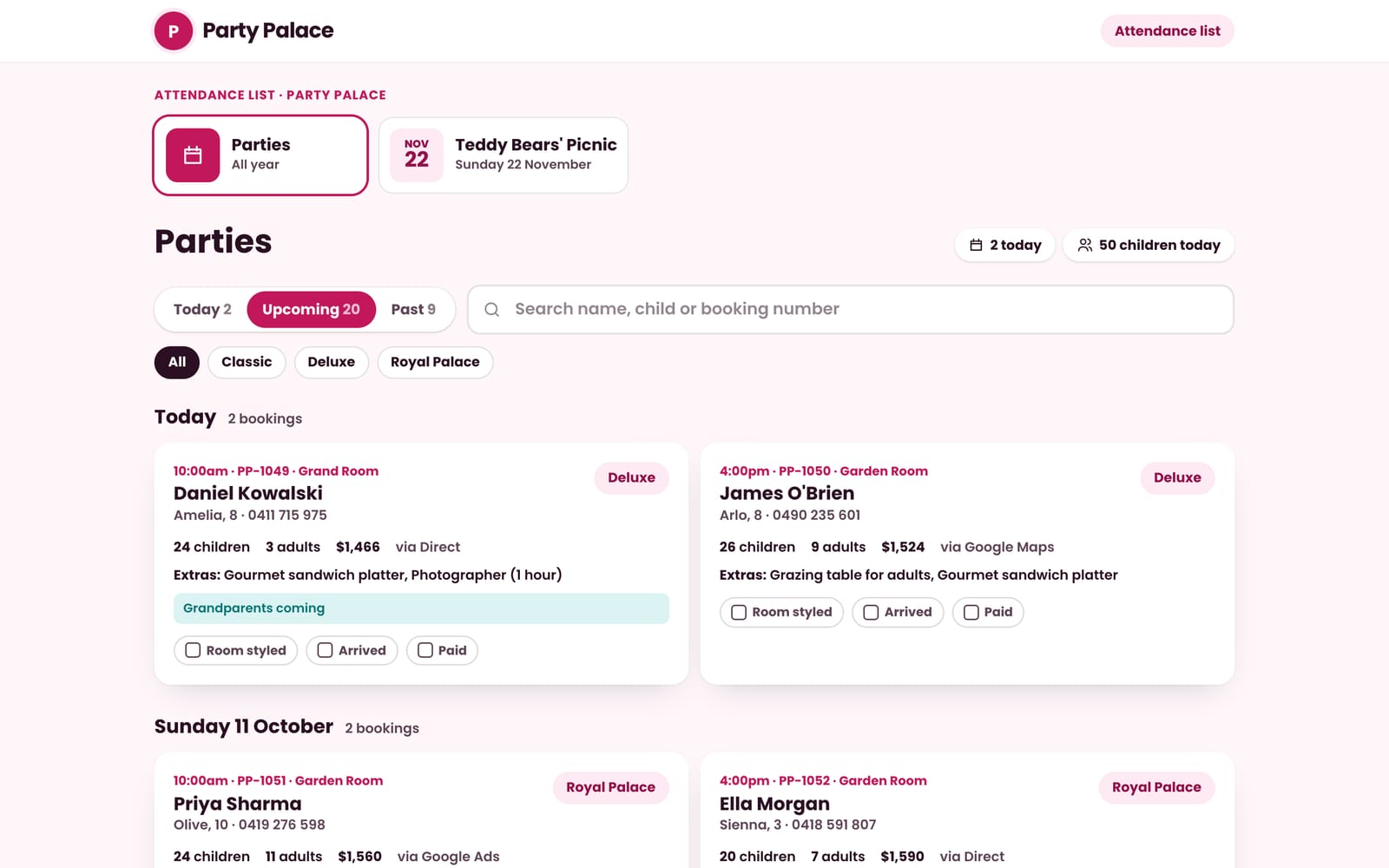Click the $1,466 amount on Kowalski card
The width and height of the screenshot is (1389, 868).
click(x=358, y=548)
